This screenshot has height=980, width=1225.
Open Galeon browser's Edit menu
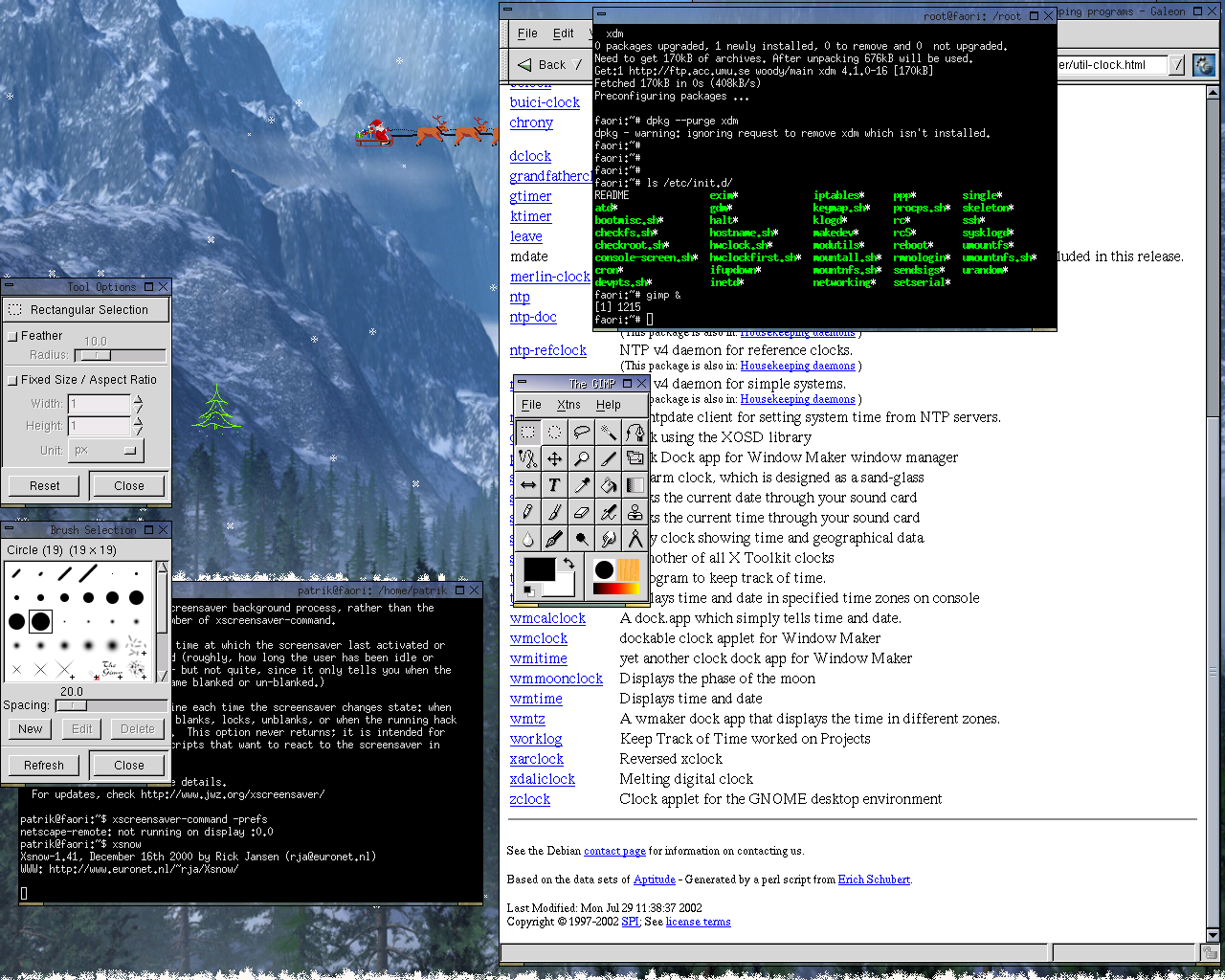pyautogui.click(x=564, y=33)
